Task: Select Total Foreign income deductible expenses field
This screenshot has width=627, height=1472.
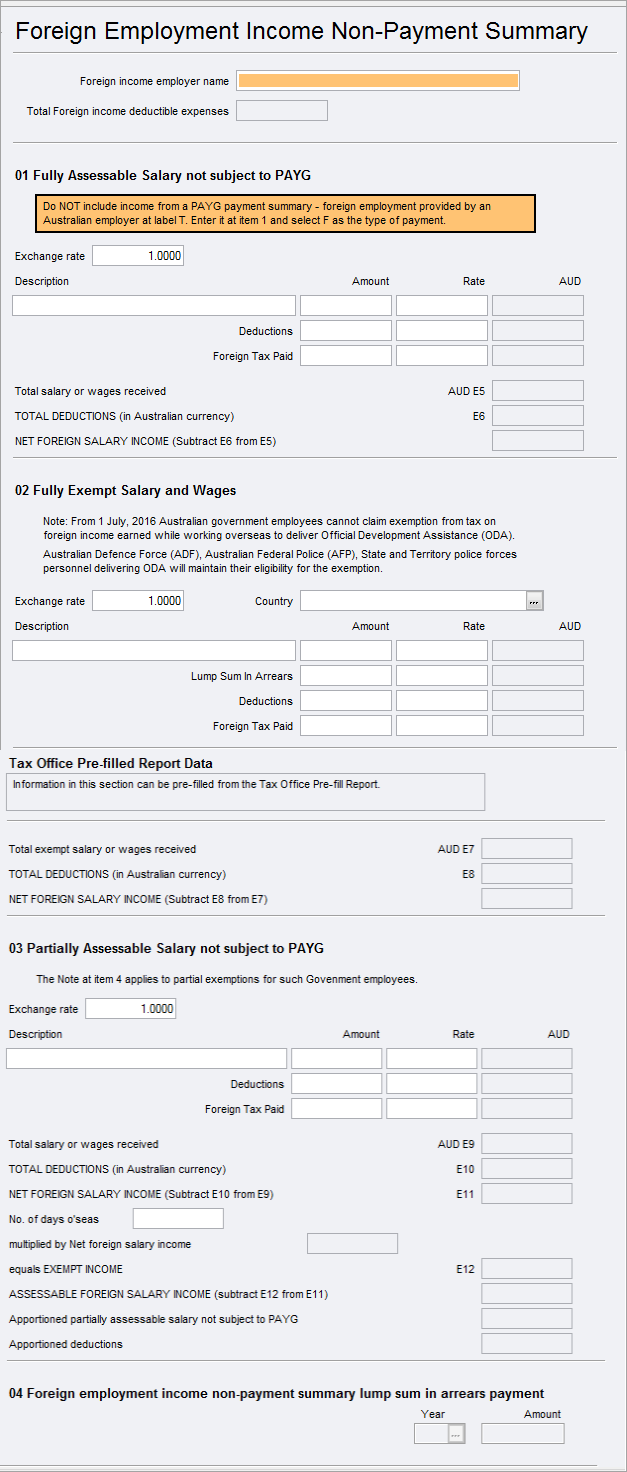Action: 282,111
